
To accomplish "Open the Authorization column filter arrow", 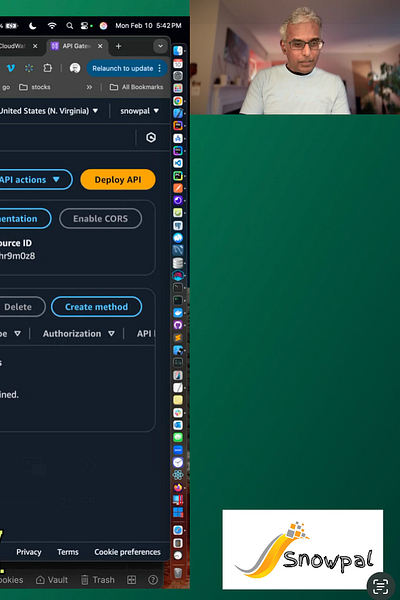I will pos(111,334).
